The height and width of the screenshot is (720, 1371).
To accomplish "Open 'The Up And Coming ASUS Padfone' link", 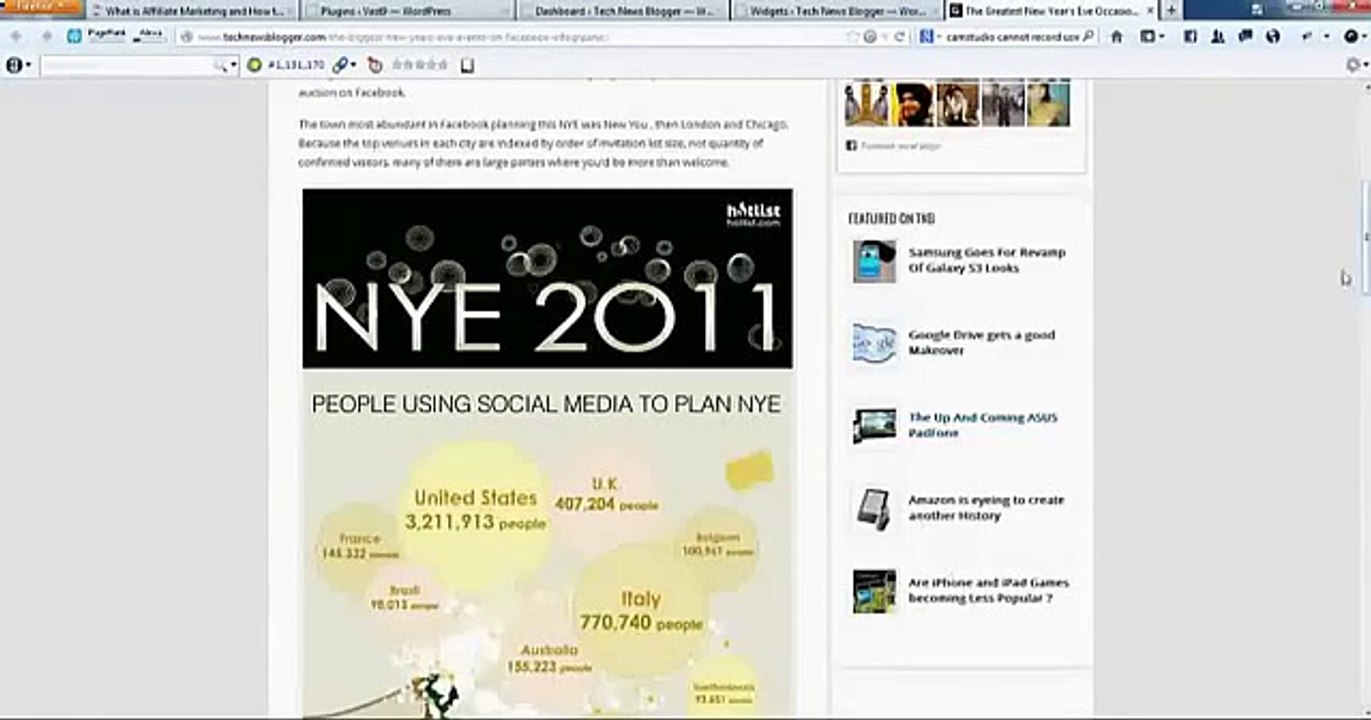I will [x=982, y=425].
